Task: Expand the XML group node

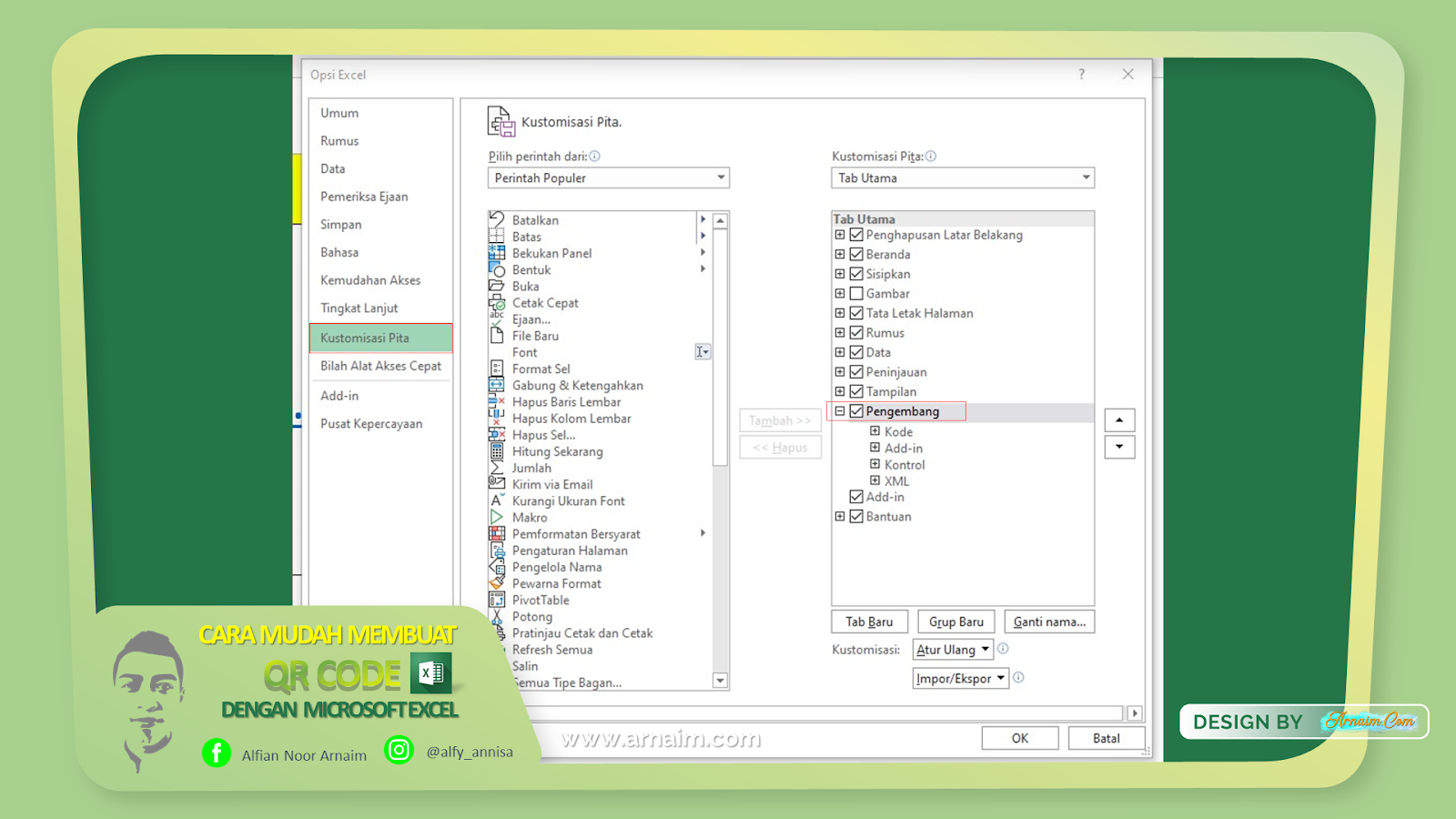Action: click(x=875, y=480)
